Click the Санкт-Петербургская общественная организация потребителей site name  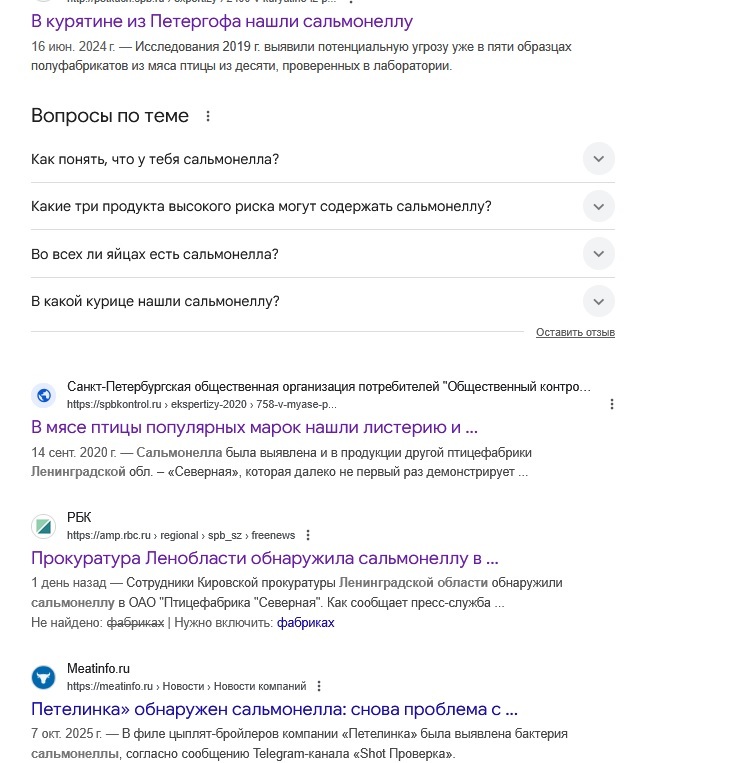tap(329, 386)
